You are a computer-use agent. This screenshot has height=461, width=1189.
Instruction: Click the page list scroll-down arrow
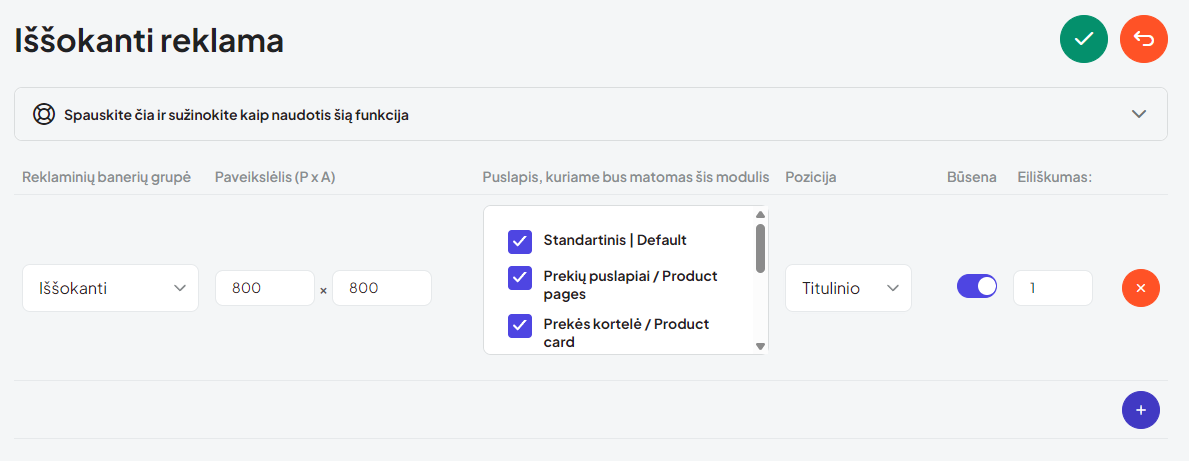pos(760,347)
